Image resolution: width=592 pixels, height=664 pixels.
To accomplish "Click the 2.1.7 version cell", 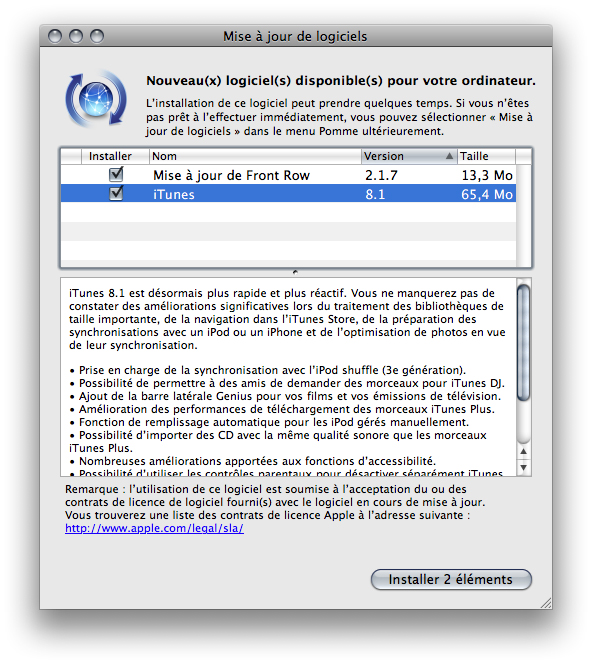I will coord(381,175).
